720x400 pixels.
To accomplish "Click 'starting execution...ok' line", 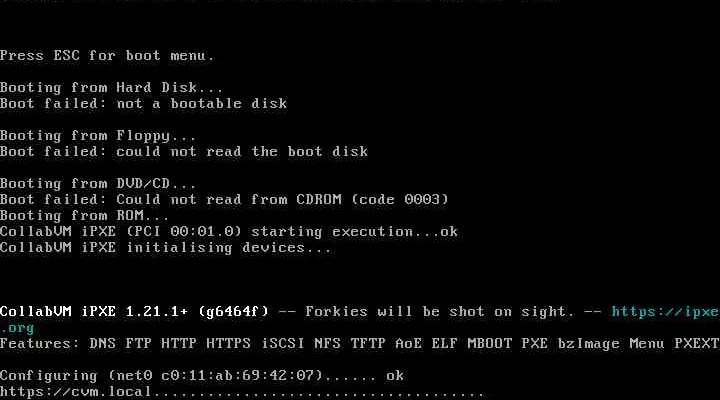I will [354, 232].
